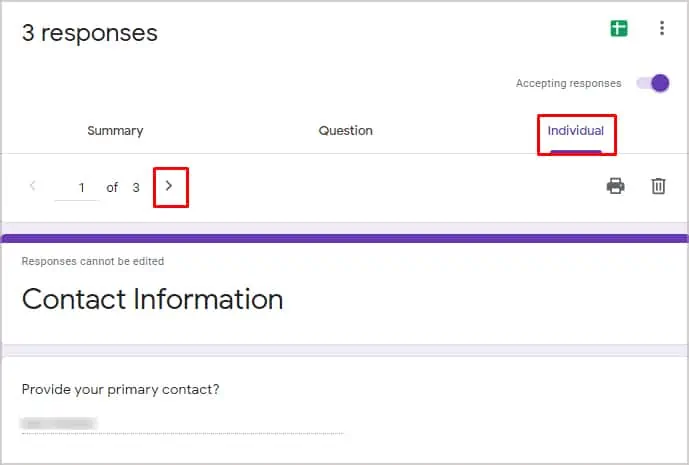Screen dimensions: 689x465
Task: Click the 'of' text in response pager
Action: pyautogui.click(x=112, y=188)
